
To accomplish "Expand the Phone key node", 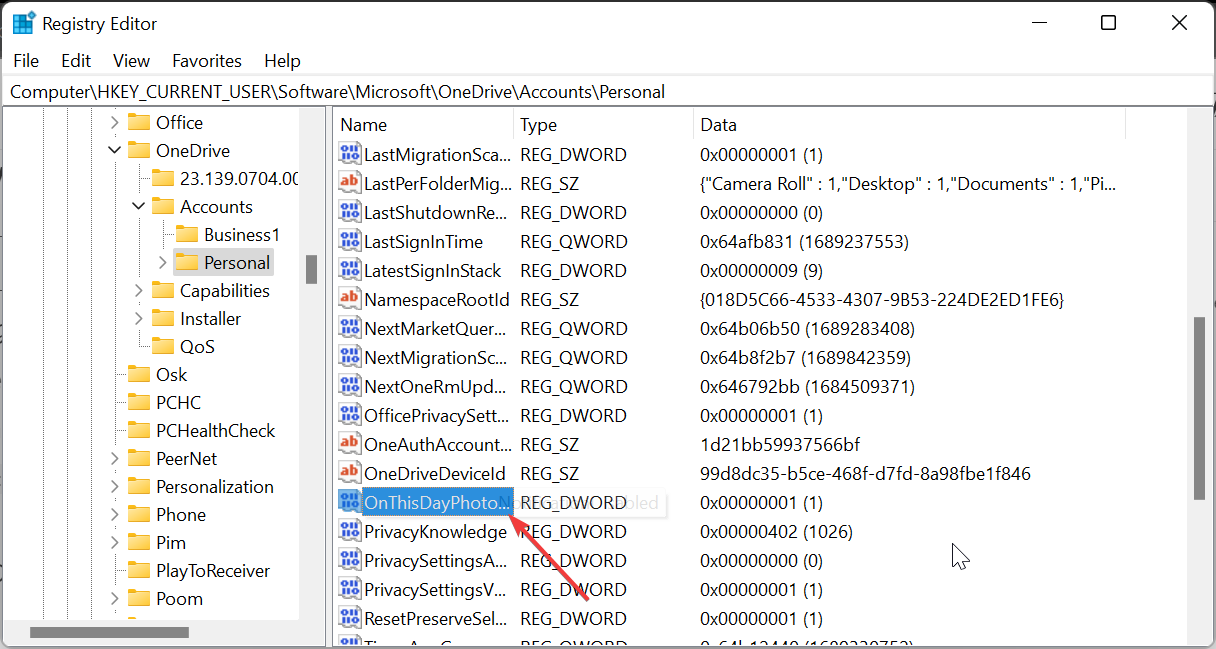I will (x=114, y=515).
